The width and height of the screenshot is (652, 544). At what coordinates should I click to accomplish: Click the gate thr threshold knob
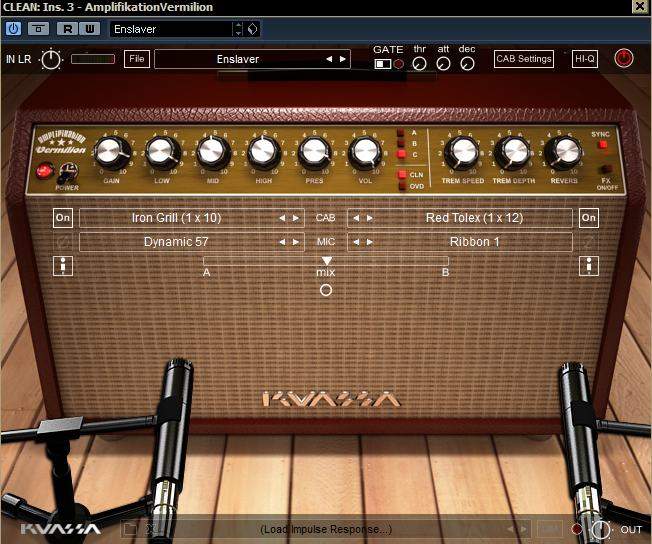click(x=419, y=64)
